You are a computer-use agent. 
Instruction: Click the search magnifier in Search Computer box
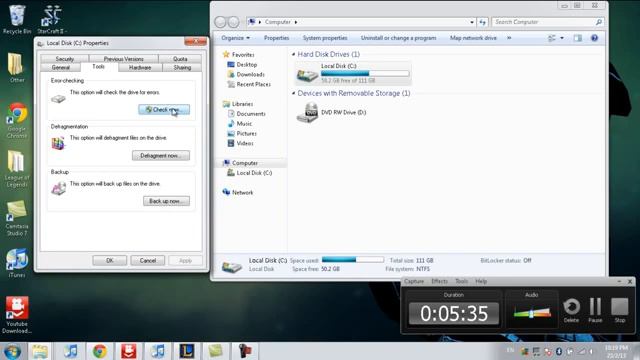pos(598,22)
